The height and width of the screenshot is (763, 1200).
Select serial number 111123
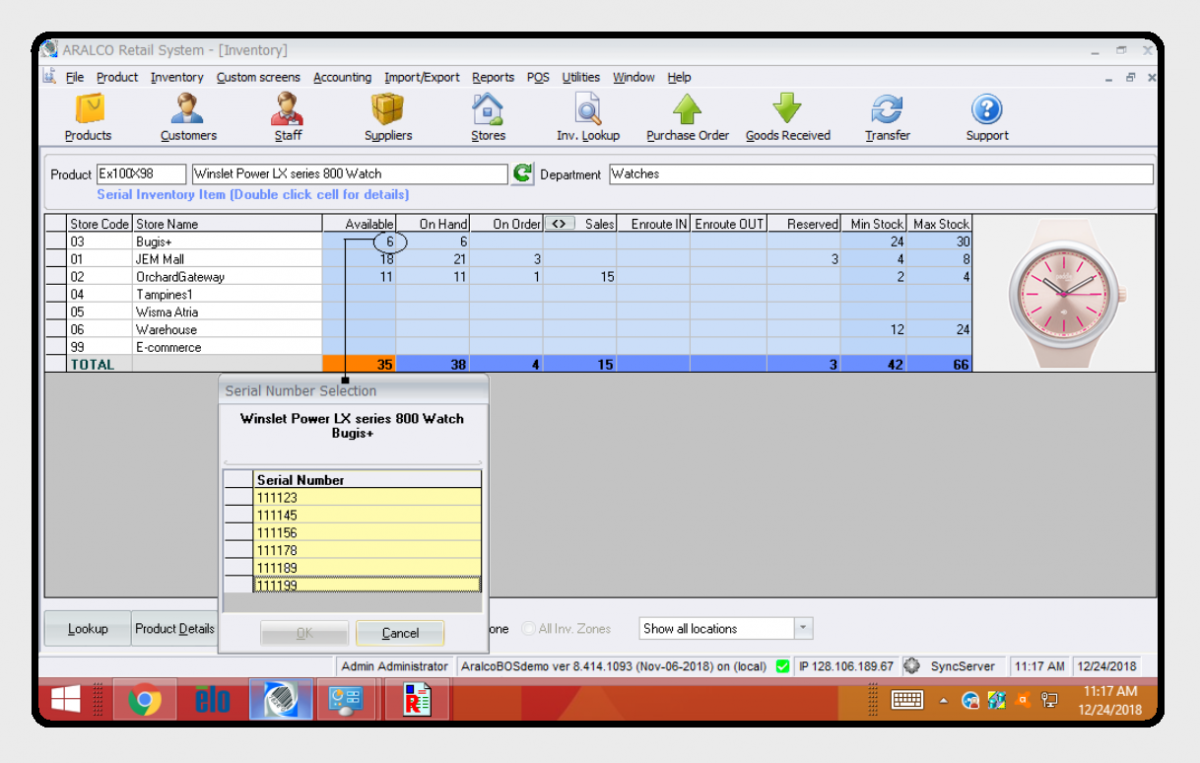[x=367, y=498]
